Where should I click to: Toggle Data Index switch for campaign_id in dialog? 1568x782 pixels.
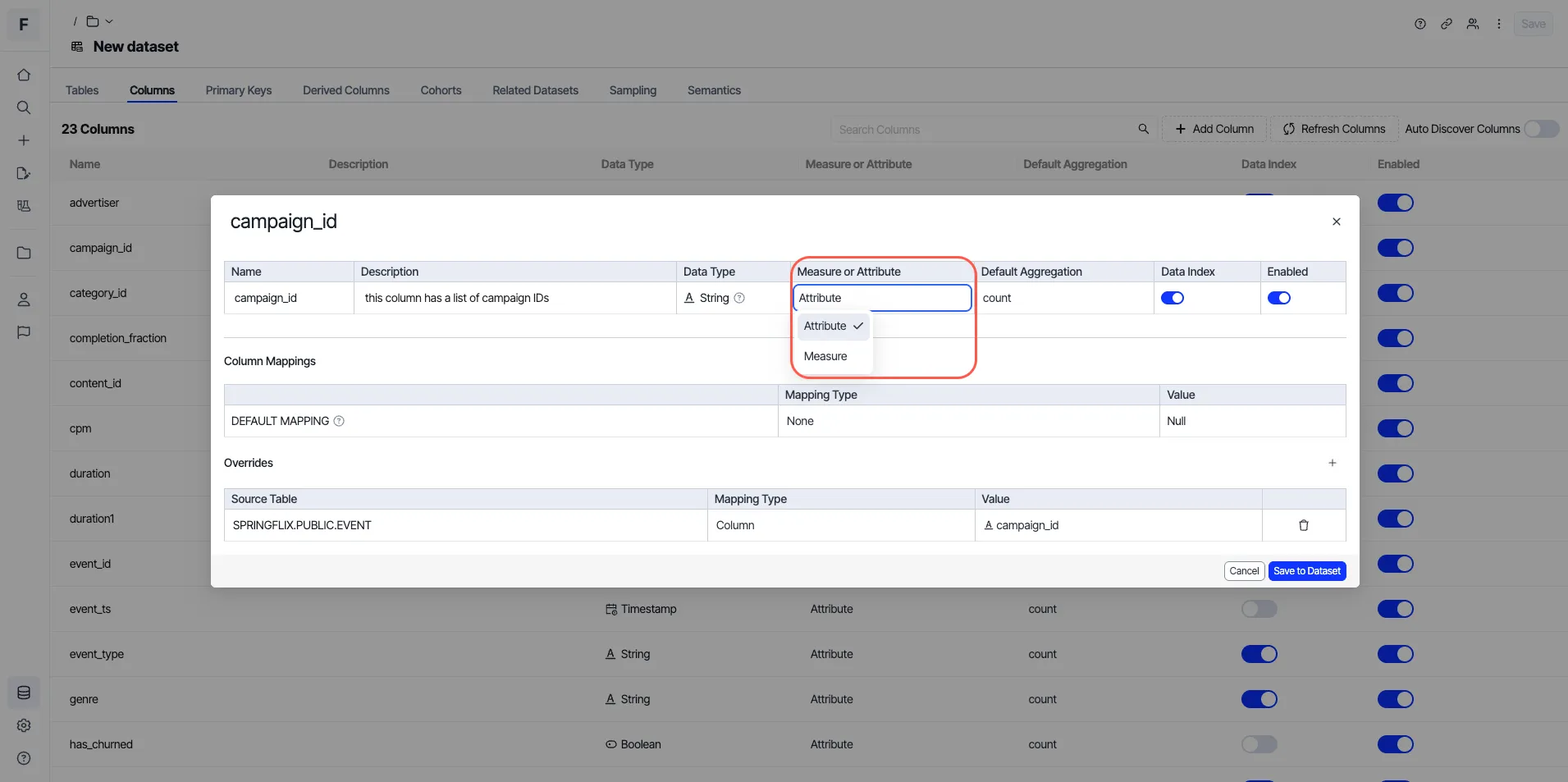coord(1173,298)
